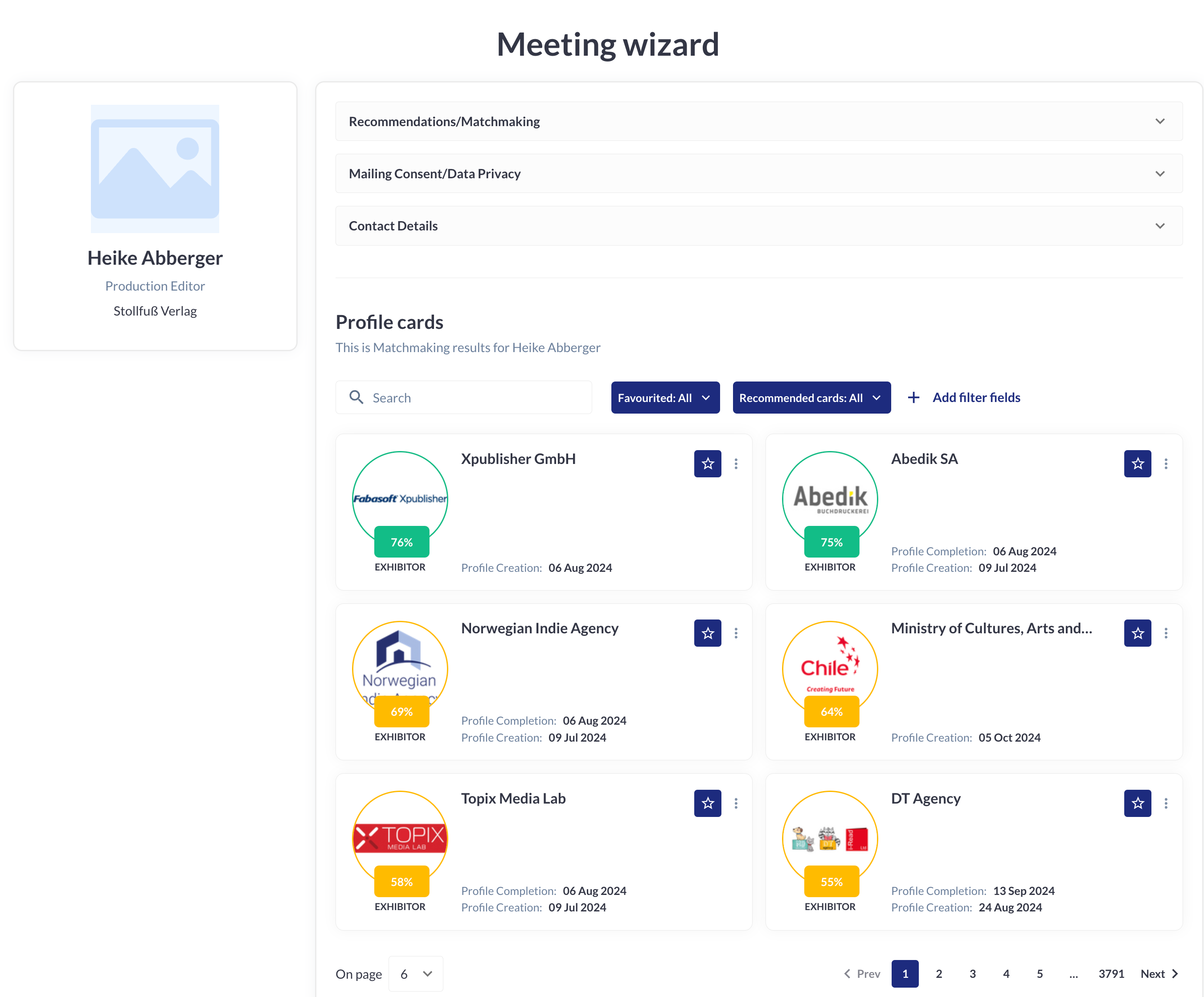
Task: Open Recommended cards: All dropdown
Action: point(811,397)
